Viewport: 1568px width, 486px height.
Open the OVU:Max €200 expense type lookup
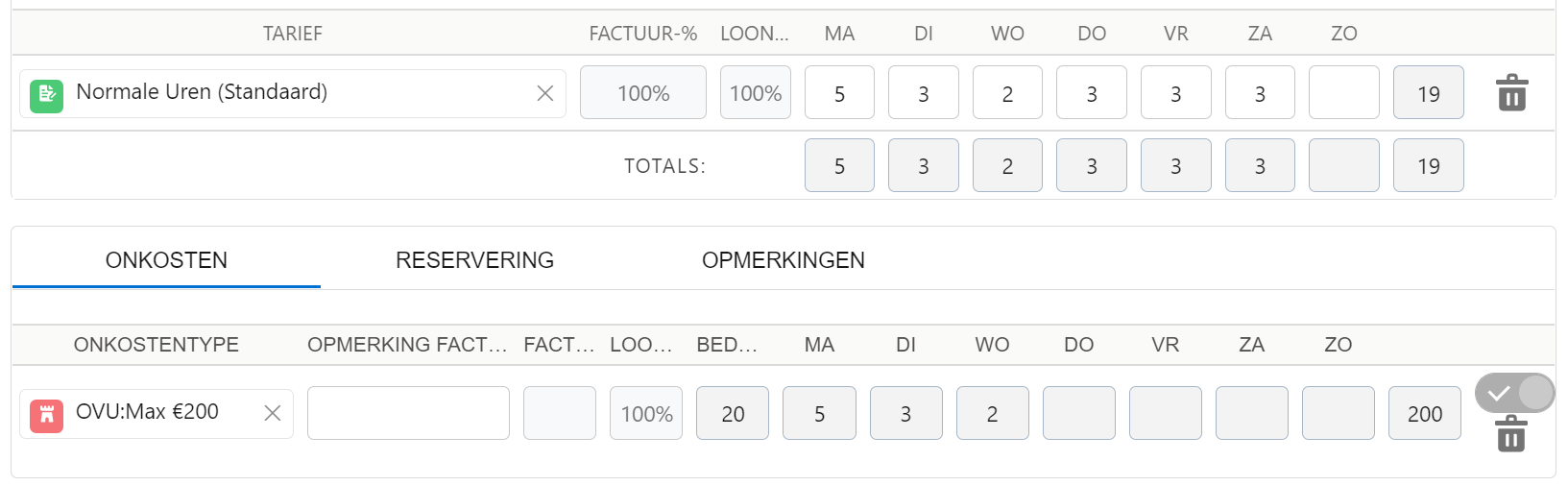tap(157, 413)
